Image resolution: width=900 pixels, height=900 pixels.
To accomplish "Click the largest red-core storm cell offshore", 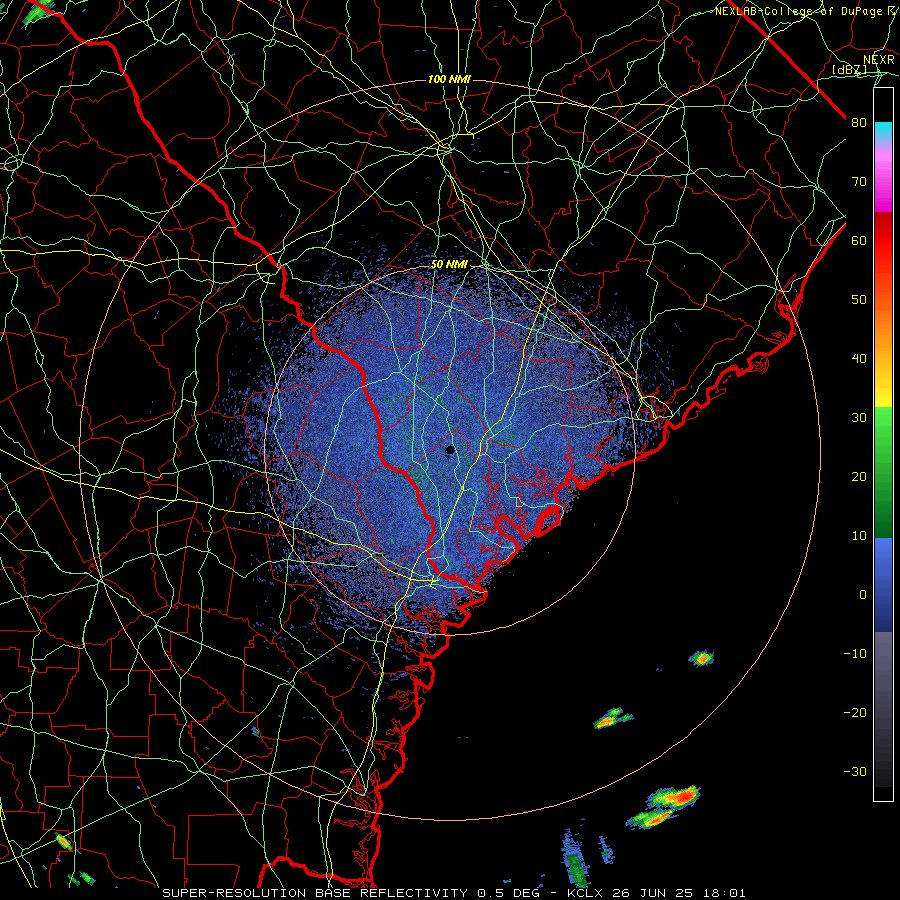I will pos(674,798).
